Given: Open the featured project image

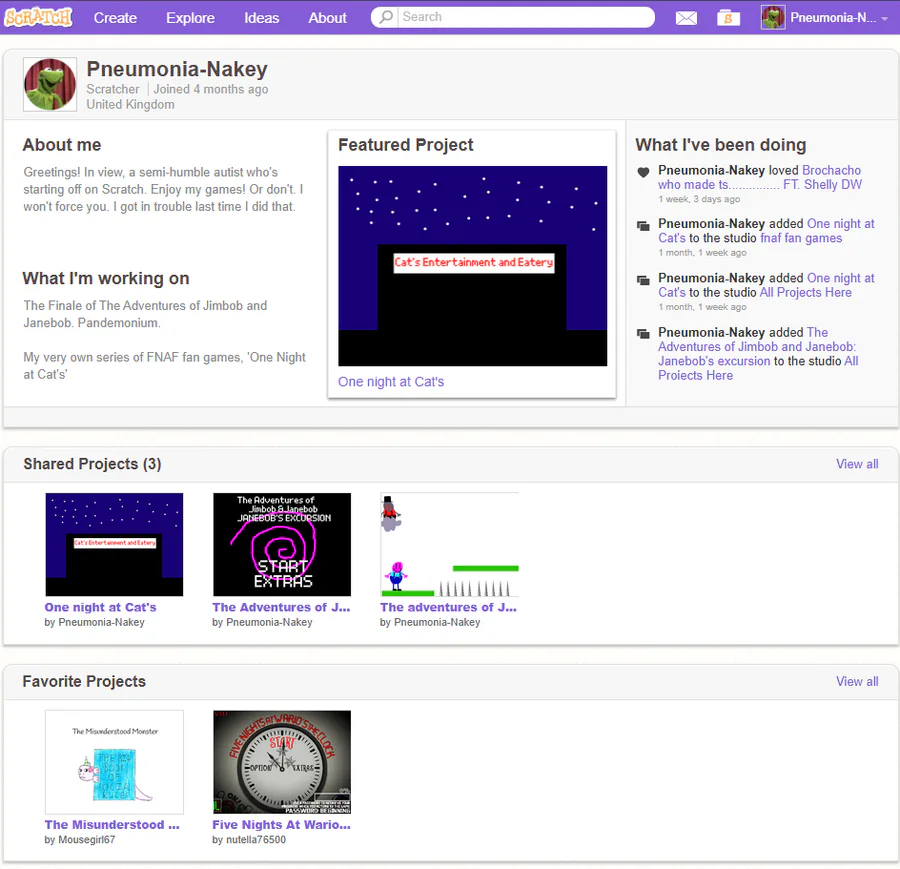Looking at the screenshot, I should pos(472,266).
